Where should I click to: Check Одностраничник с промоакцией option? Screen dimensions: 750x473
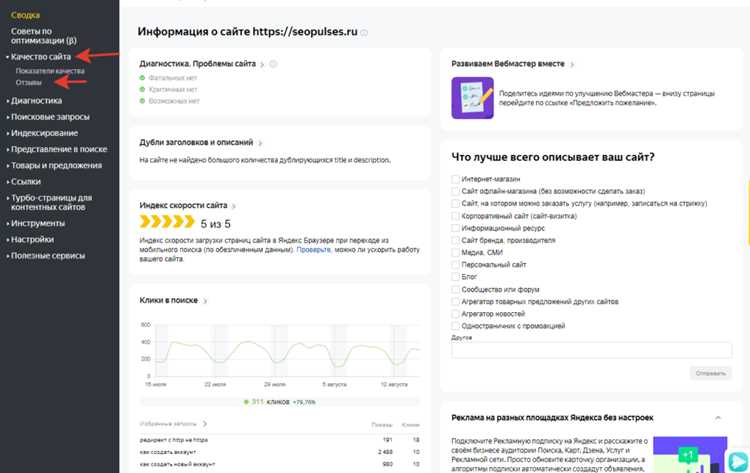(455, 326)
